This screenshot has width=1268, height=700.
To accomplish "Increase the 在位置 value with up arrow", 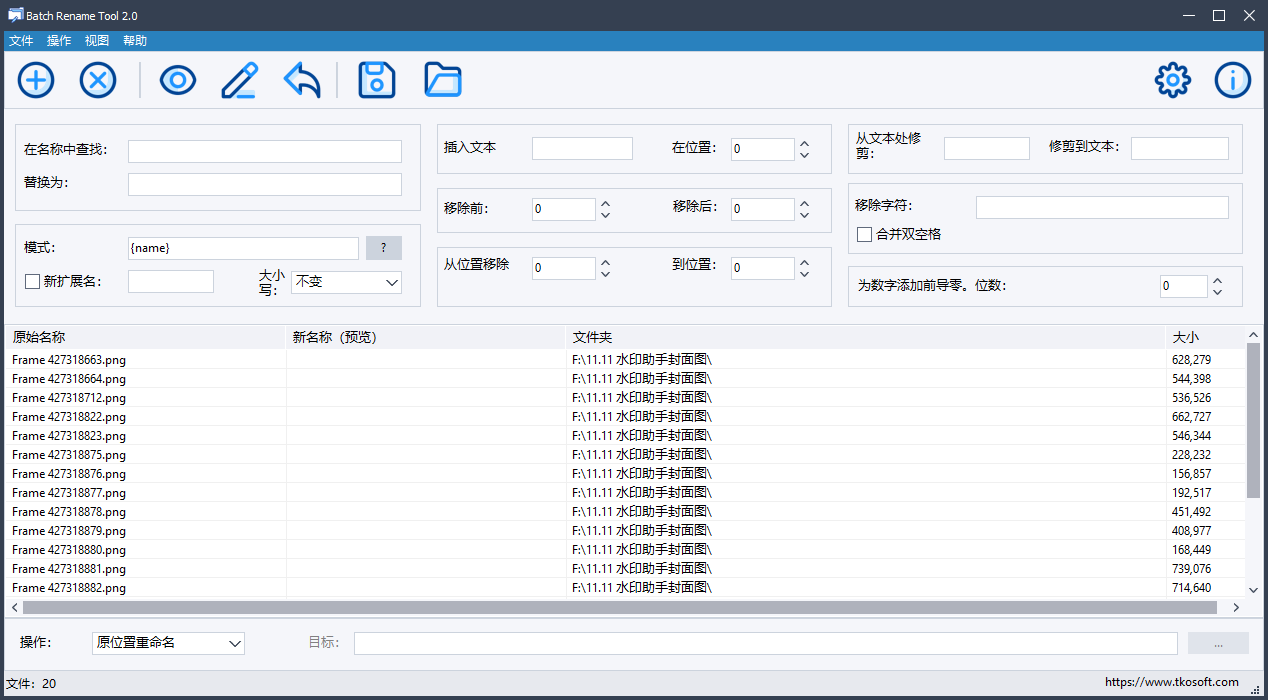I will (804, 144).
